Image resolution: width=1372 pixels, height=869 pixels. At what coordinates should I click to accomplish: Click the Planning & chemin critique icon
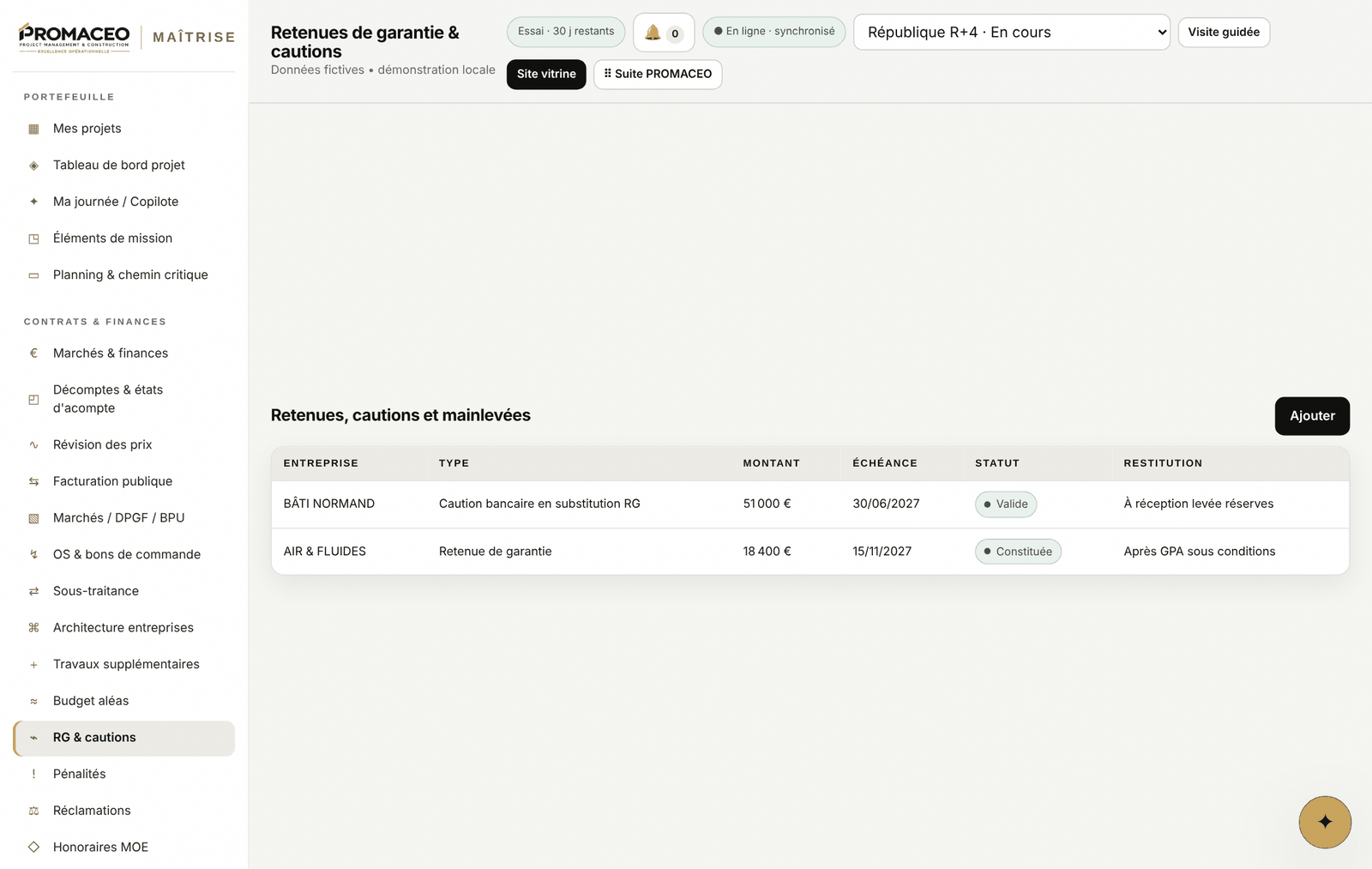pos(33,275)
